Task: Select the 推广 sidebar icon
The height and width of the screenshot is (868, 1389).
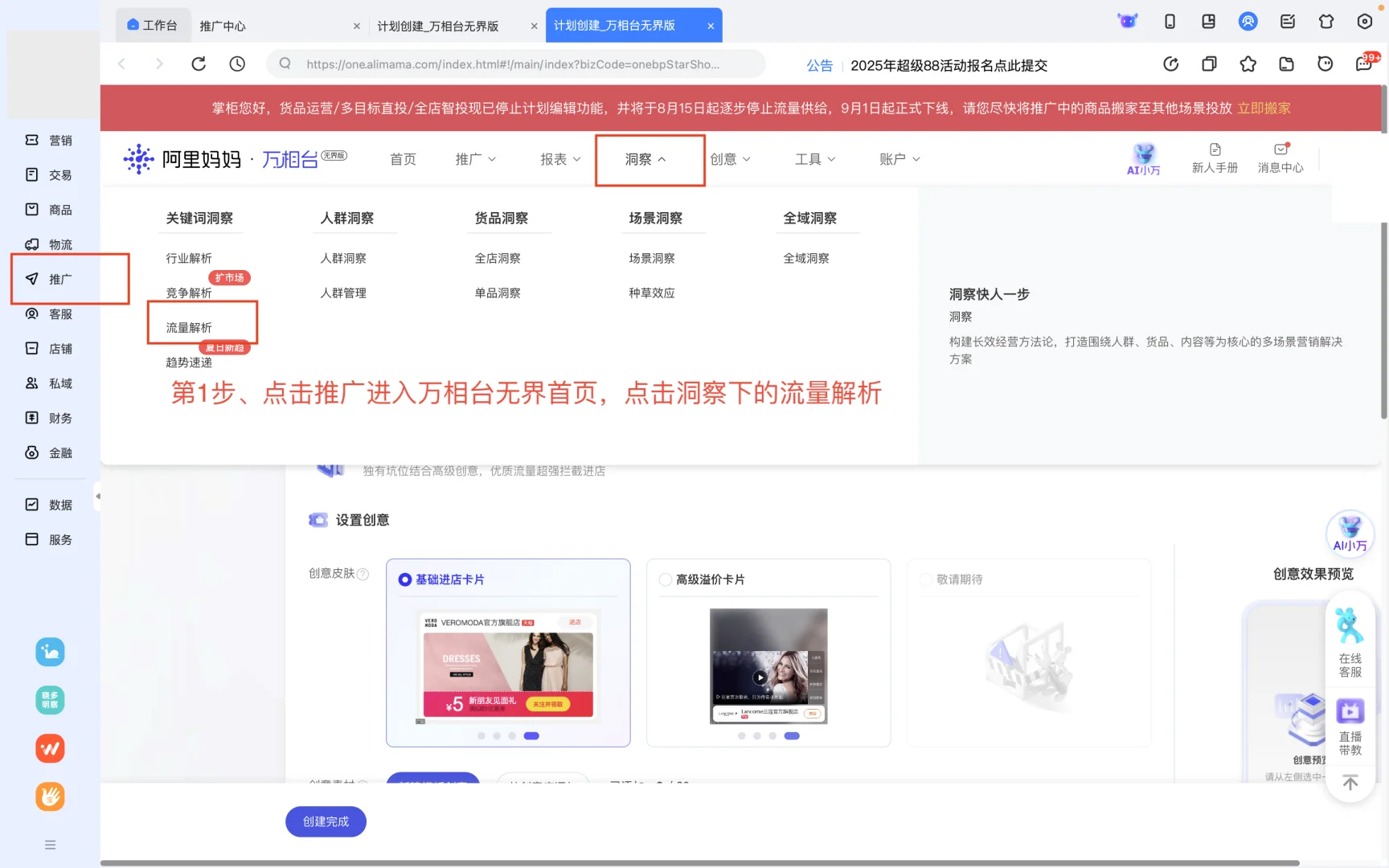Action: click(49, 279)
